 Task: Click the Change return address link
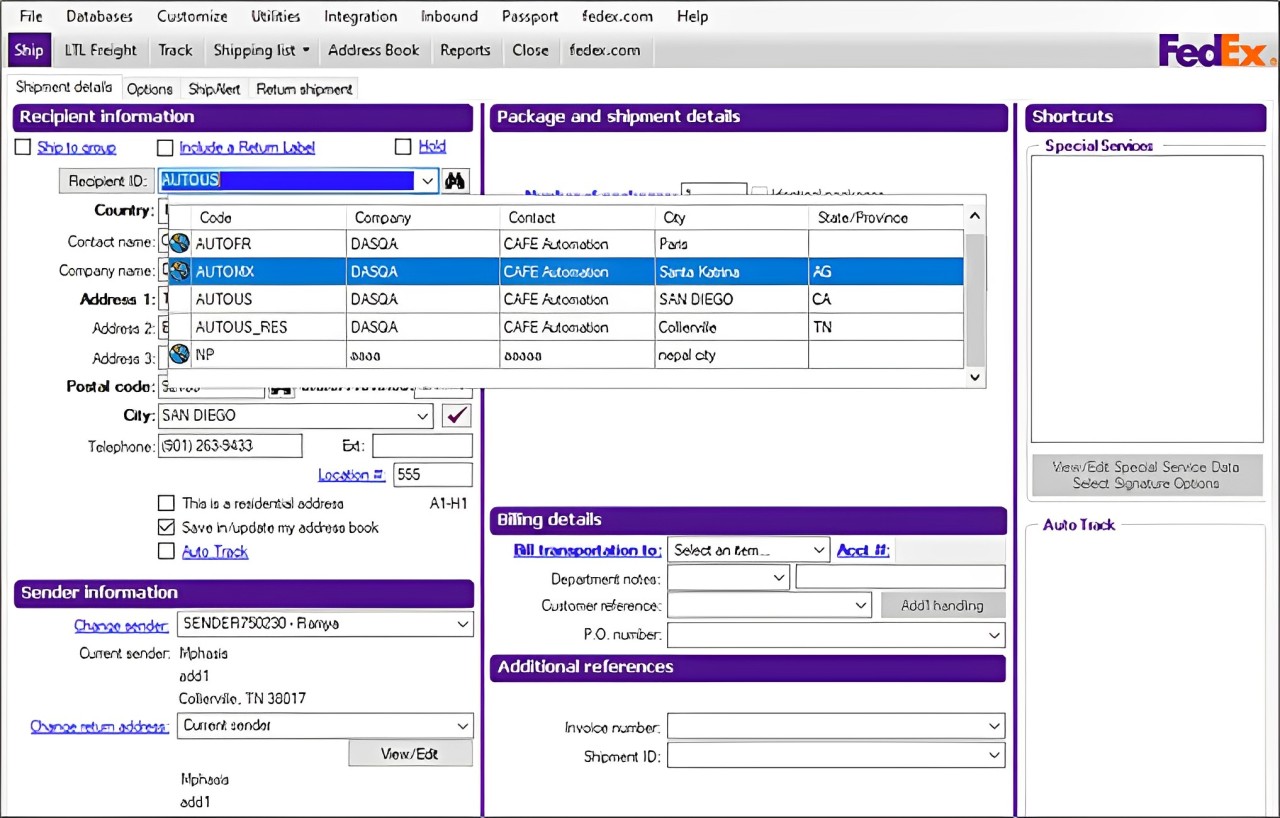pos(100,727)
